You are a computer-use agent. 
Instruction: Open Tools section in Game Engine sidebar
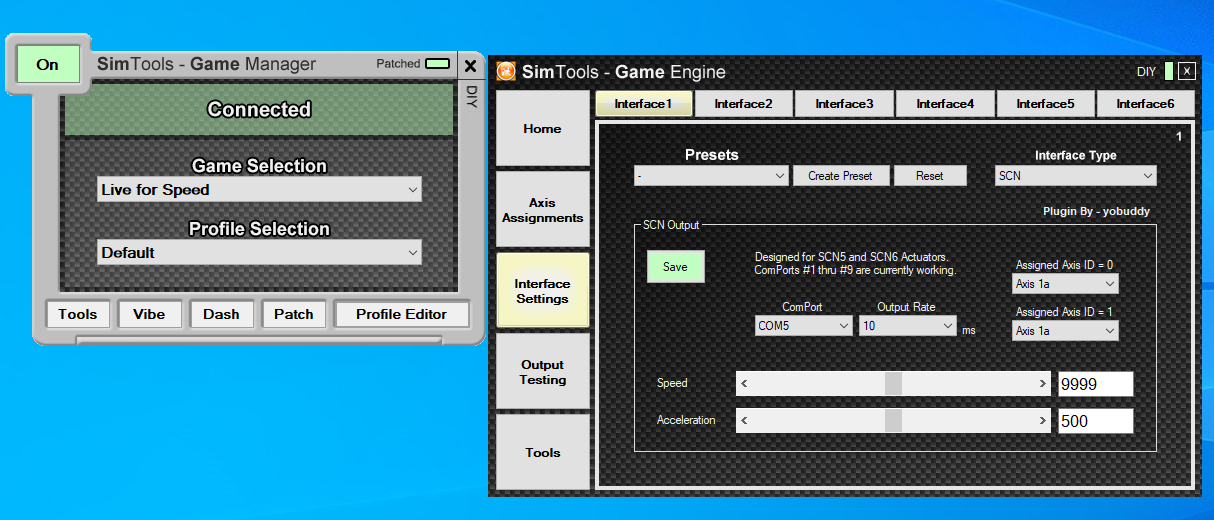point(543,453)
